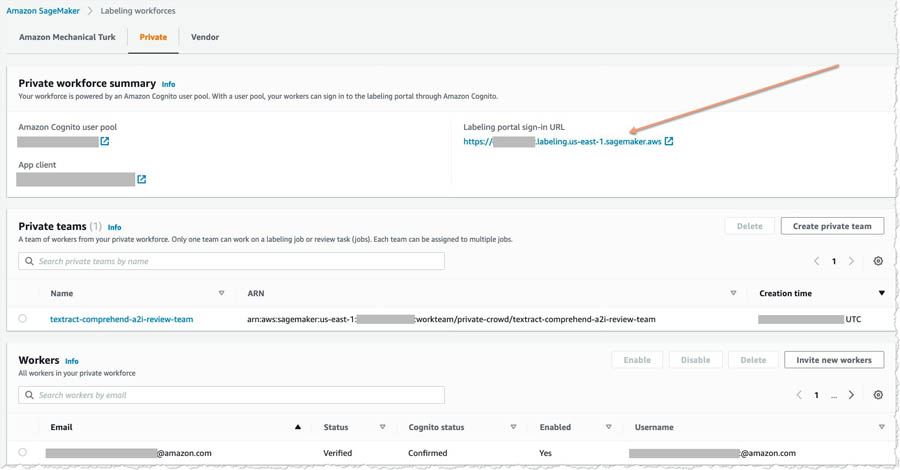Sort private teams by Name column arrow
This screenshot has height=470, width=900.
coord(222,293)
